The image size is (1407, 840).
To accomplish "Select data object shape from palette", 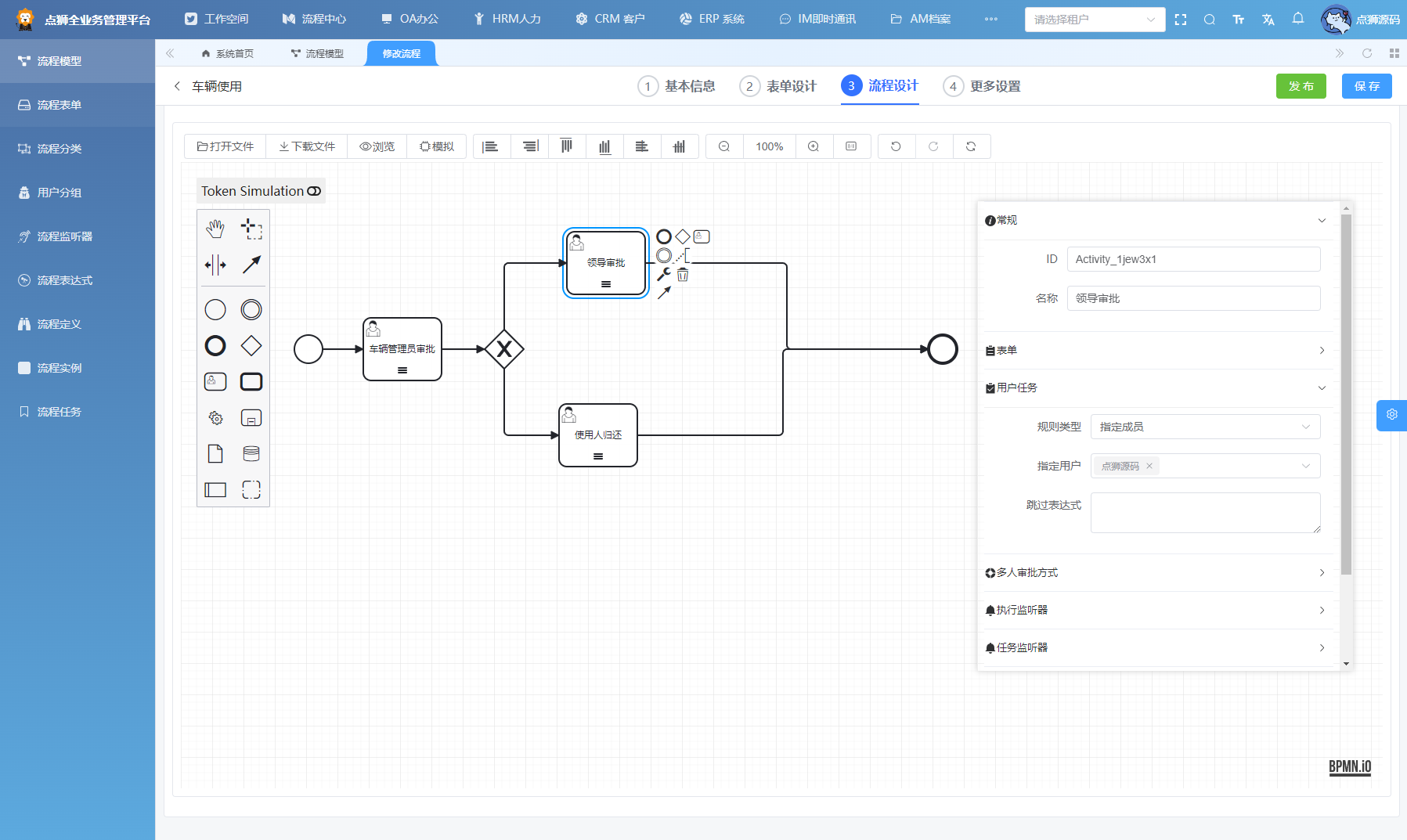I will point(215,454).
